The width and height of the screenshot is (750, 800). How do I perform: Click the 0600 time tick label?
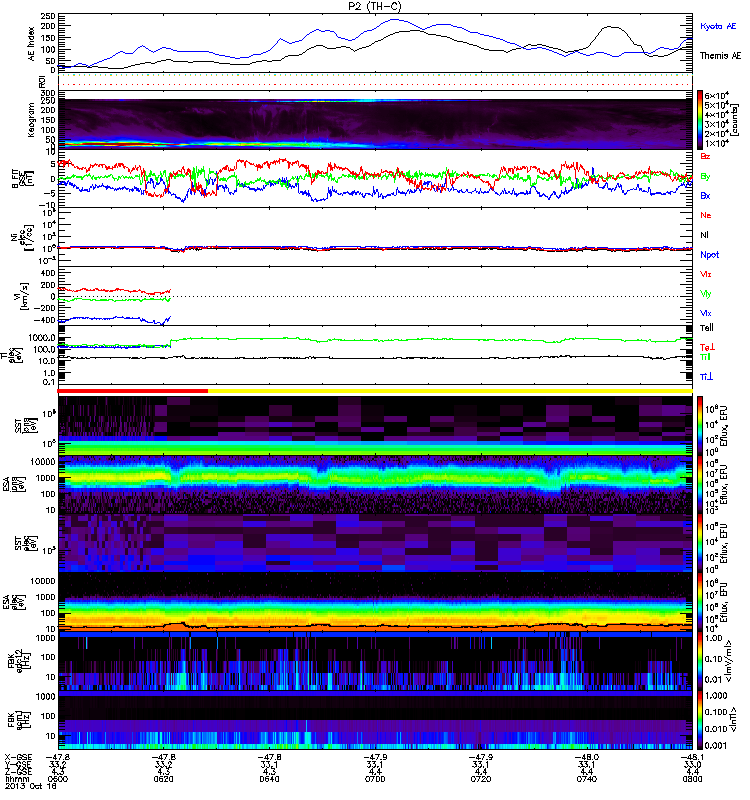57,780
